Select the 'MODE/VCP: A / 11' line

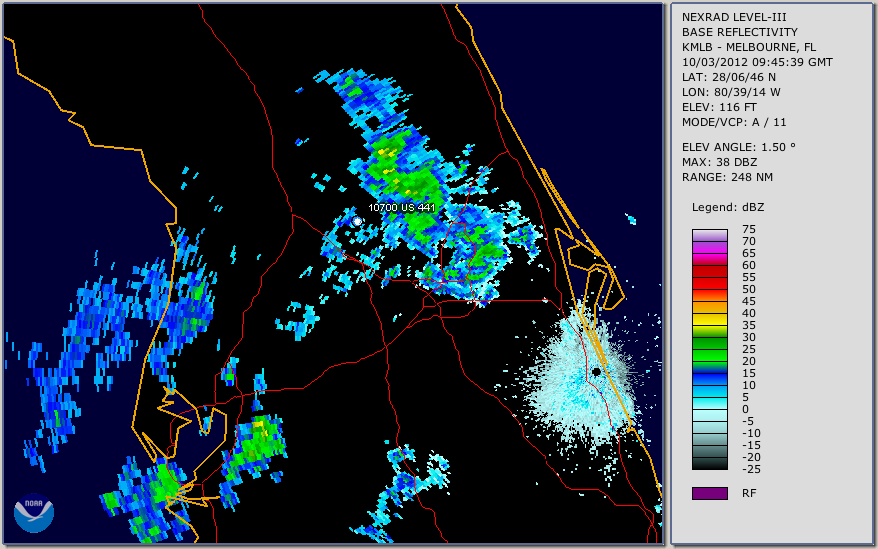[x=734, y=122]
